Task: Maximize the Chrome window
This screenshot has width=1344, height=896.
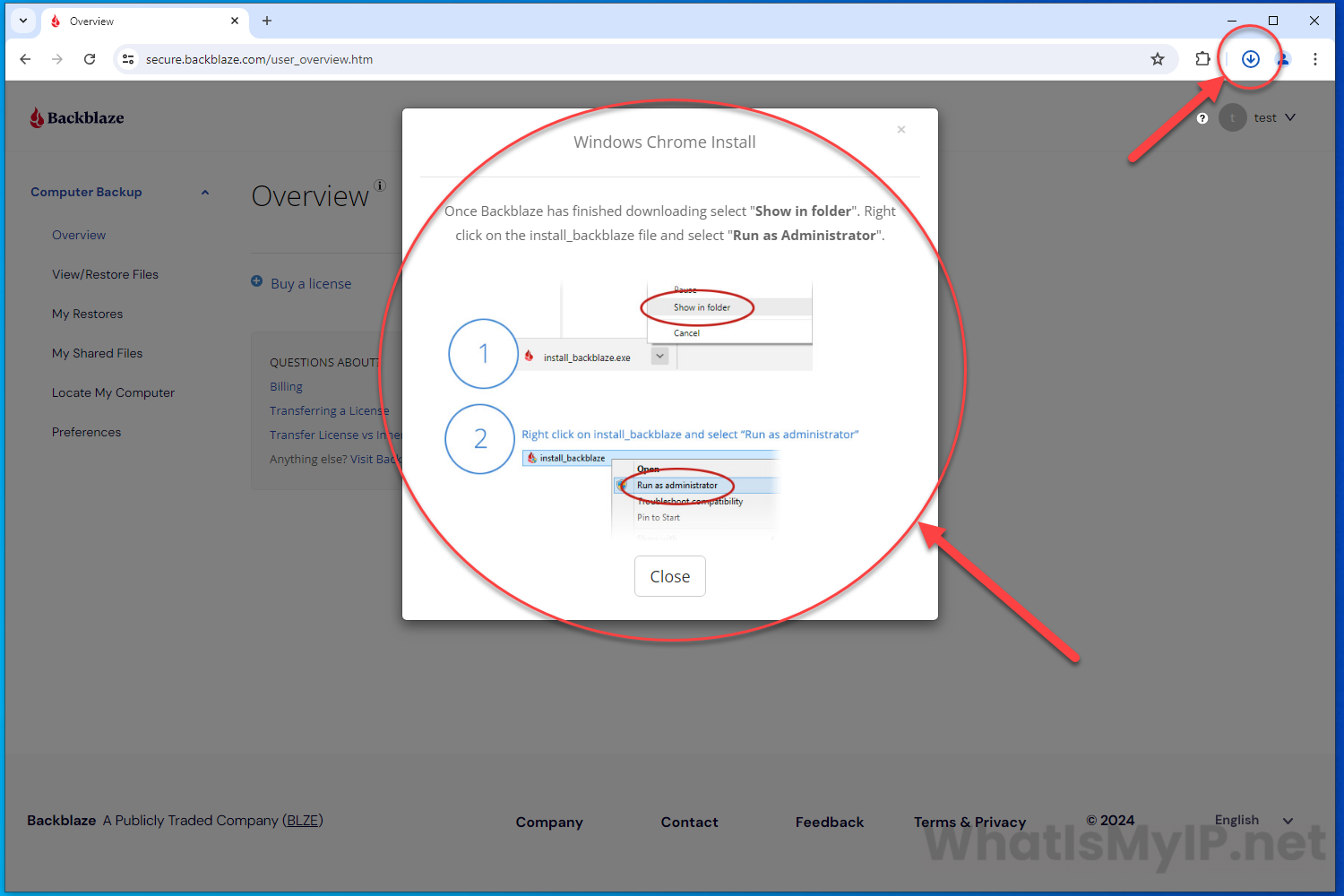Action: point(1273,21)
